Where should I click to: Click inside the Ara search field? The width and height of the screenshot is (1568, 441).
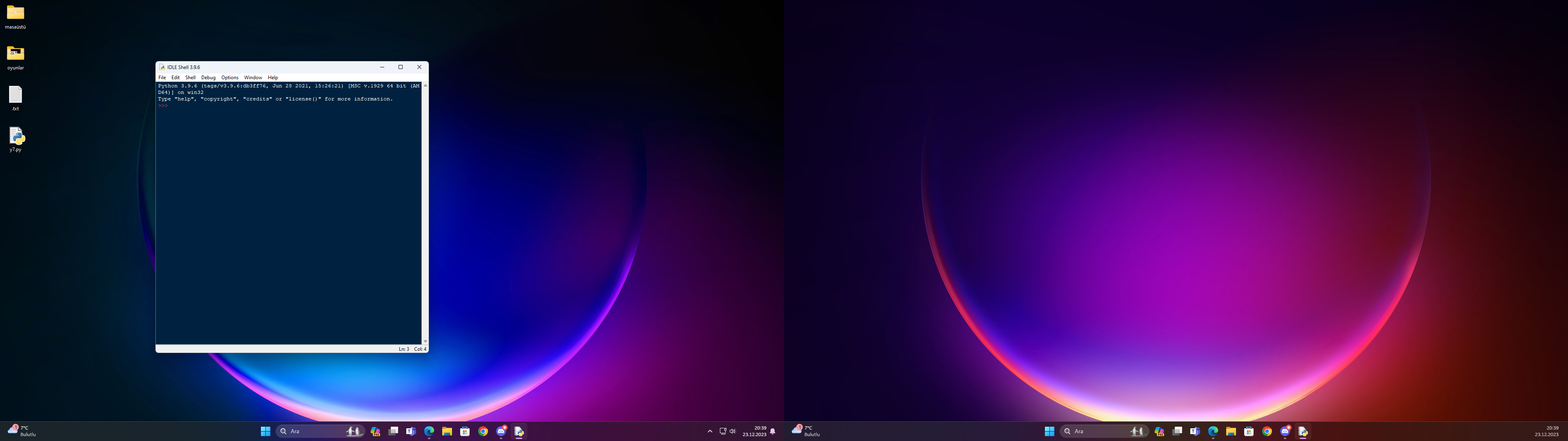pyautogui.click(x=310, y=431)
